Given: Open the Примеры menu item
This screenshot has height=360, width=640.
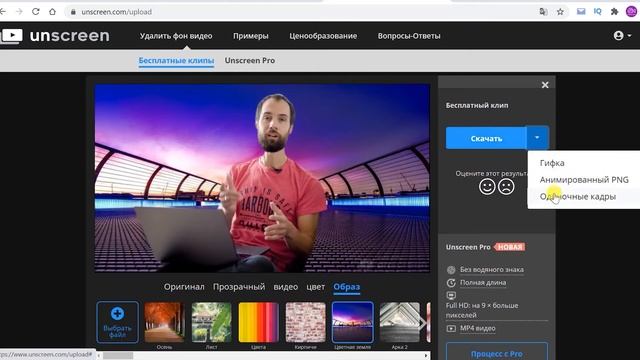Looking at the screenshot, I should [251, 36].
